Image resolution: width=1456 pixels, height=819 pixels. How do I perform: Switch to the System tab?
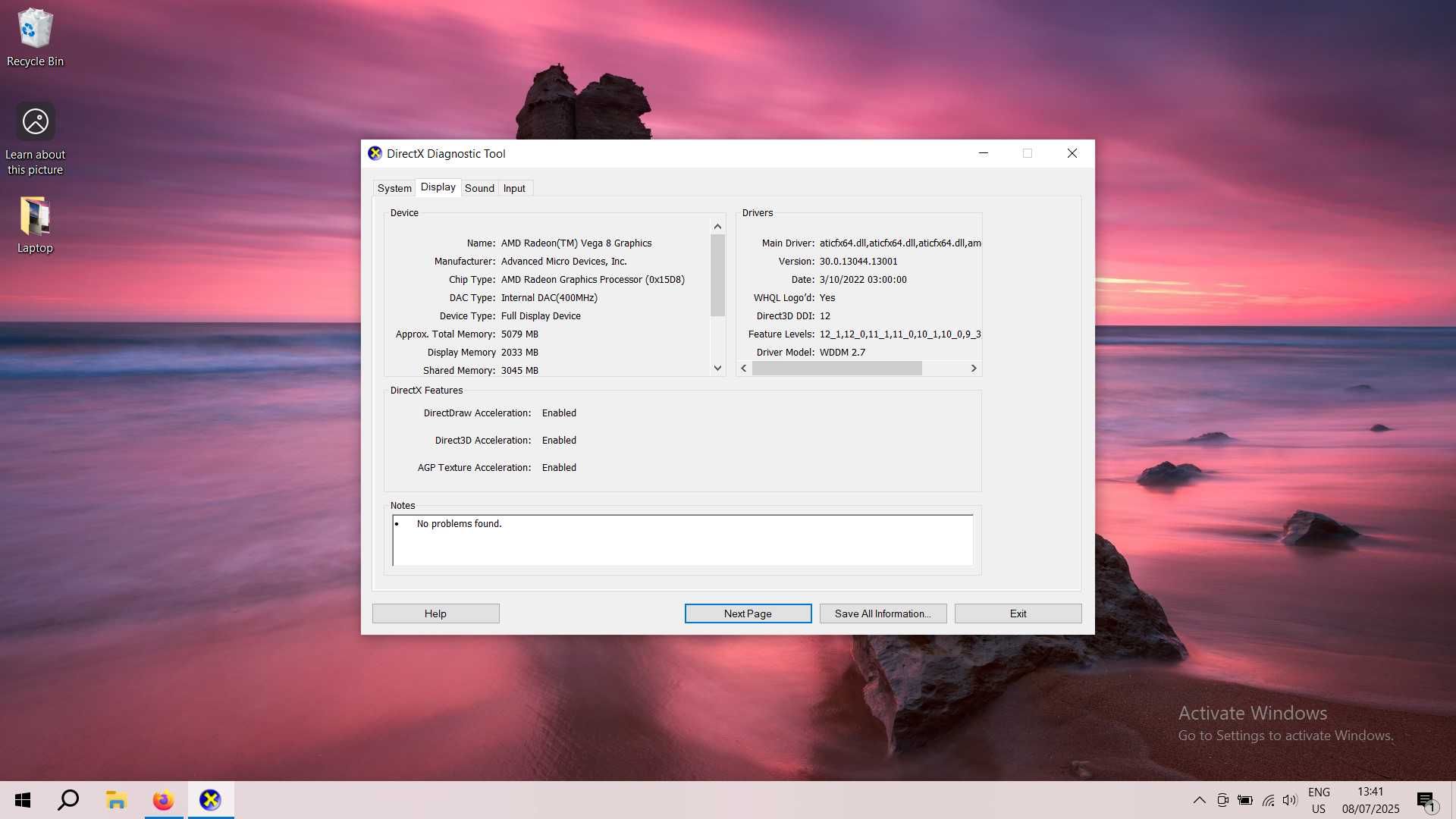pyautogui.click(x=394, y=188)
